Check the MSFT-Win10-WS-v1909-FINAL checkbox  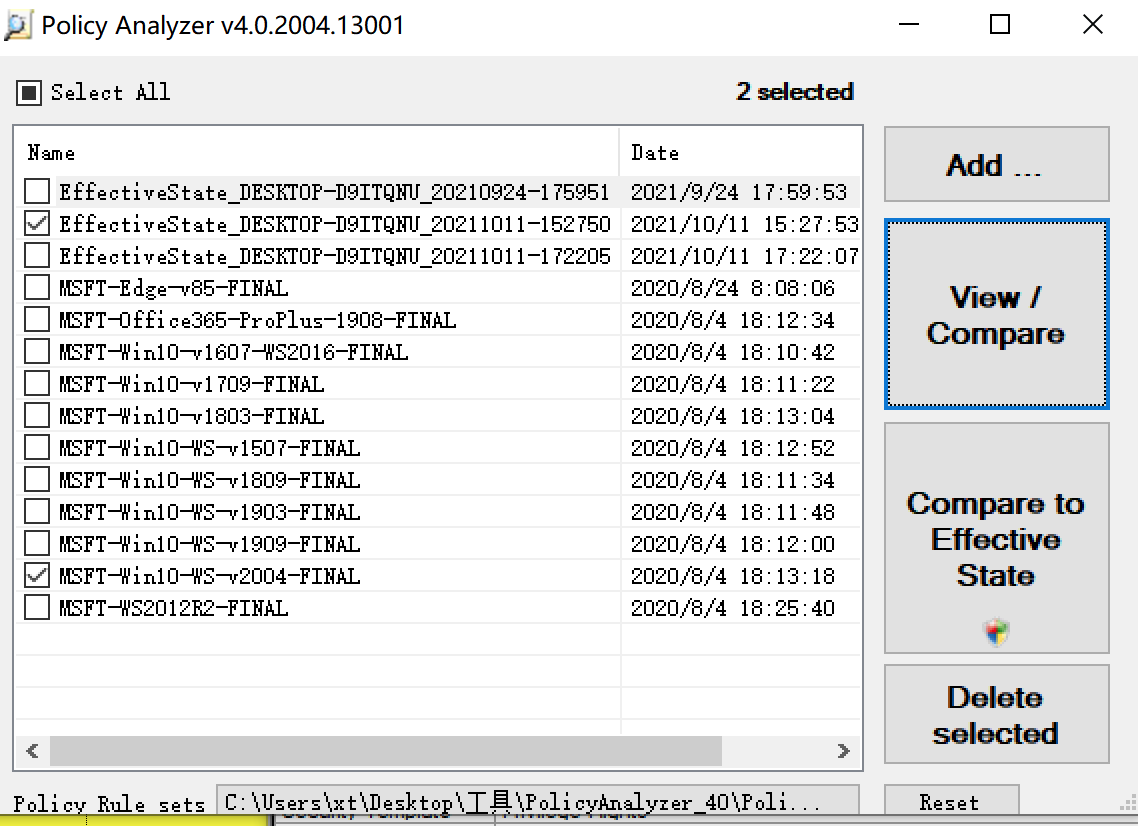36,543
